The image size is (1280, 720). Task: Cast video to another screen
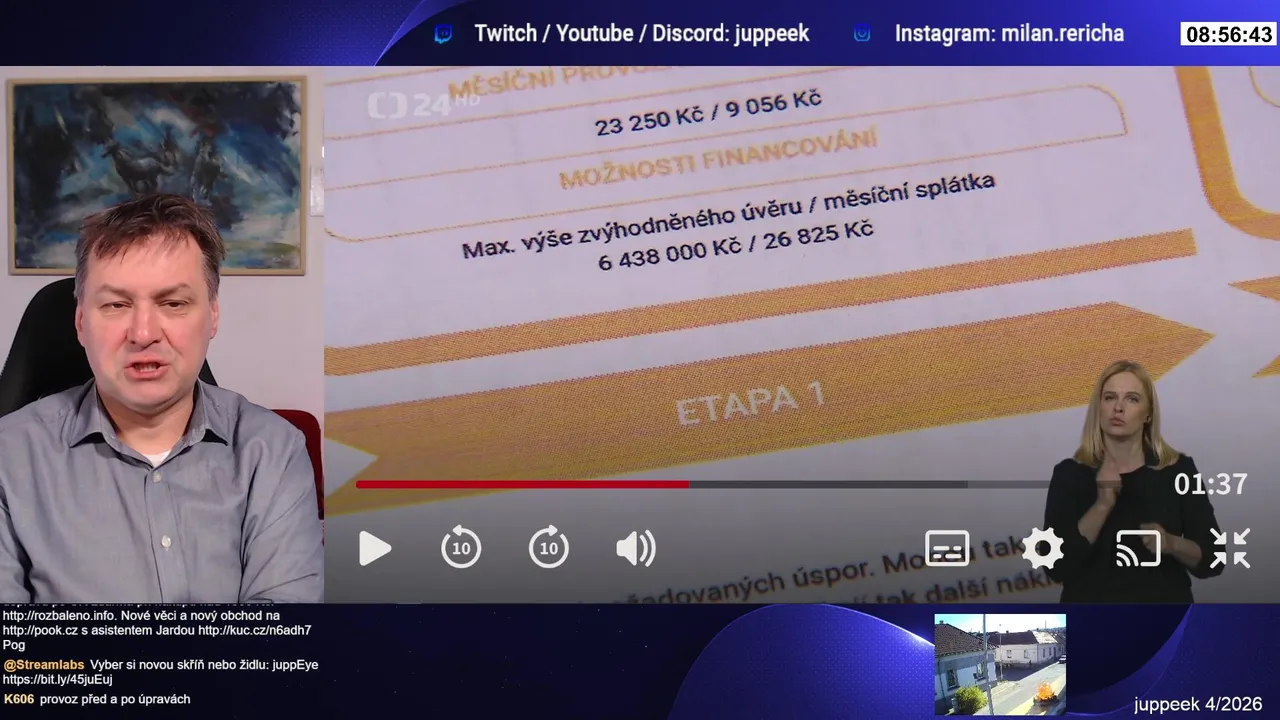(x=1138, y=548)
